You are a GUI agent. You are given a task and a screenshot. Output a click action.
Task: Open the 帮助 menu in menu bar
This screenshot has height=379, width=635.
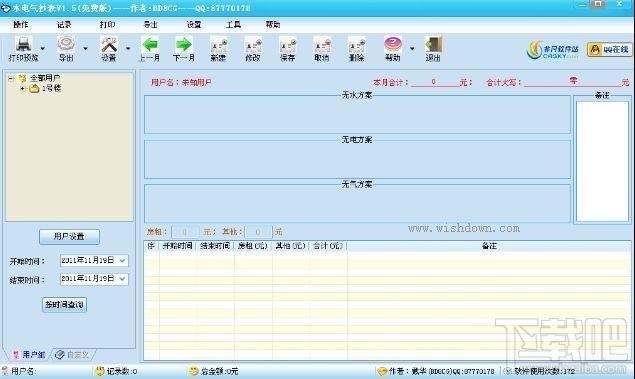click(x=273, y=25)
